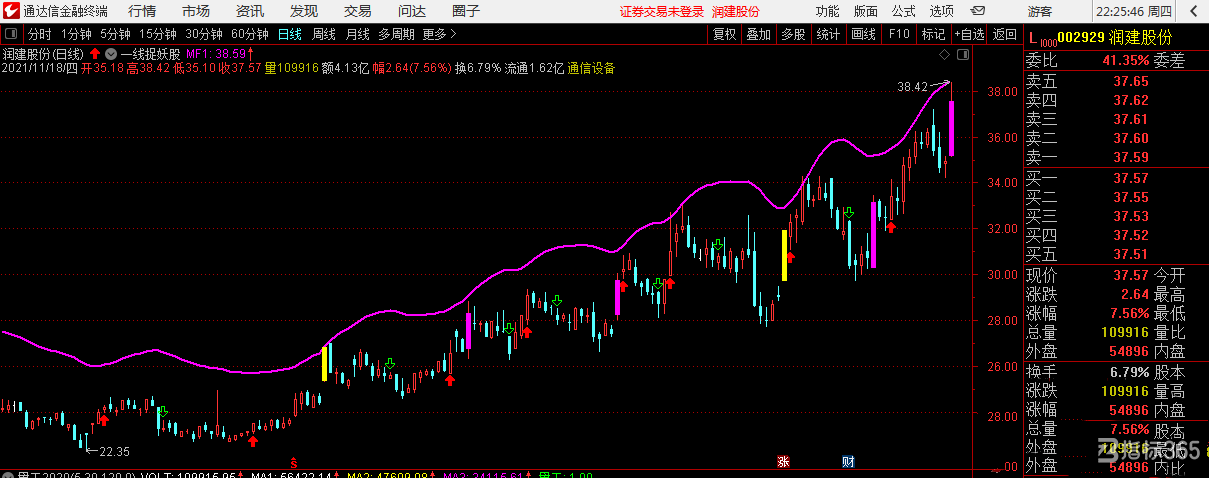Open the 选项 menu
The height and width of the screenshot is (478, 1209).
point(942,11)
